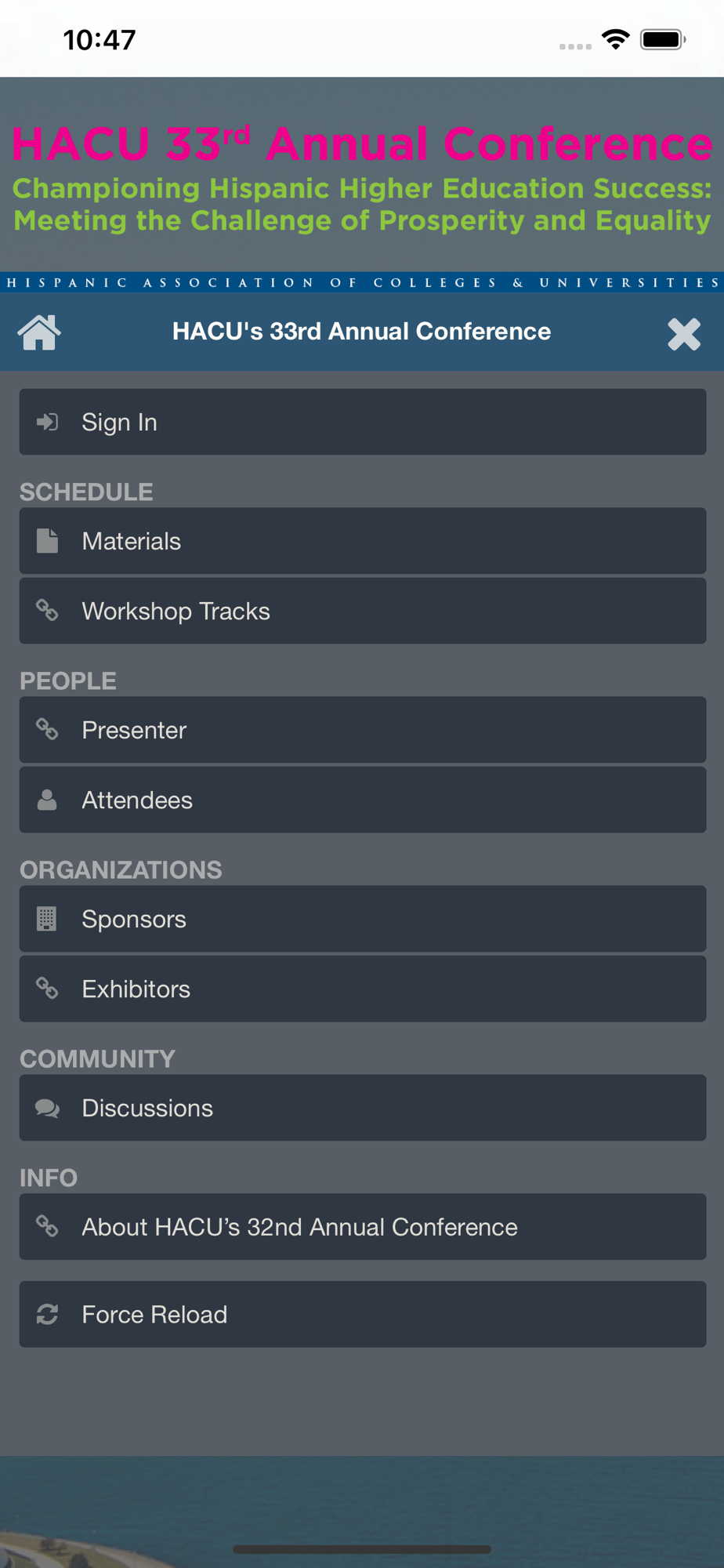The height and width of the screenshot is (1568, 724).
Task: Close the menu with the X icon
Action: [x=683, y=334]
